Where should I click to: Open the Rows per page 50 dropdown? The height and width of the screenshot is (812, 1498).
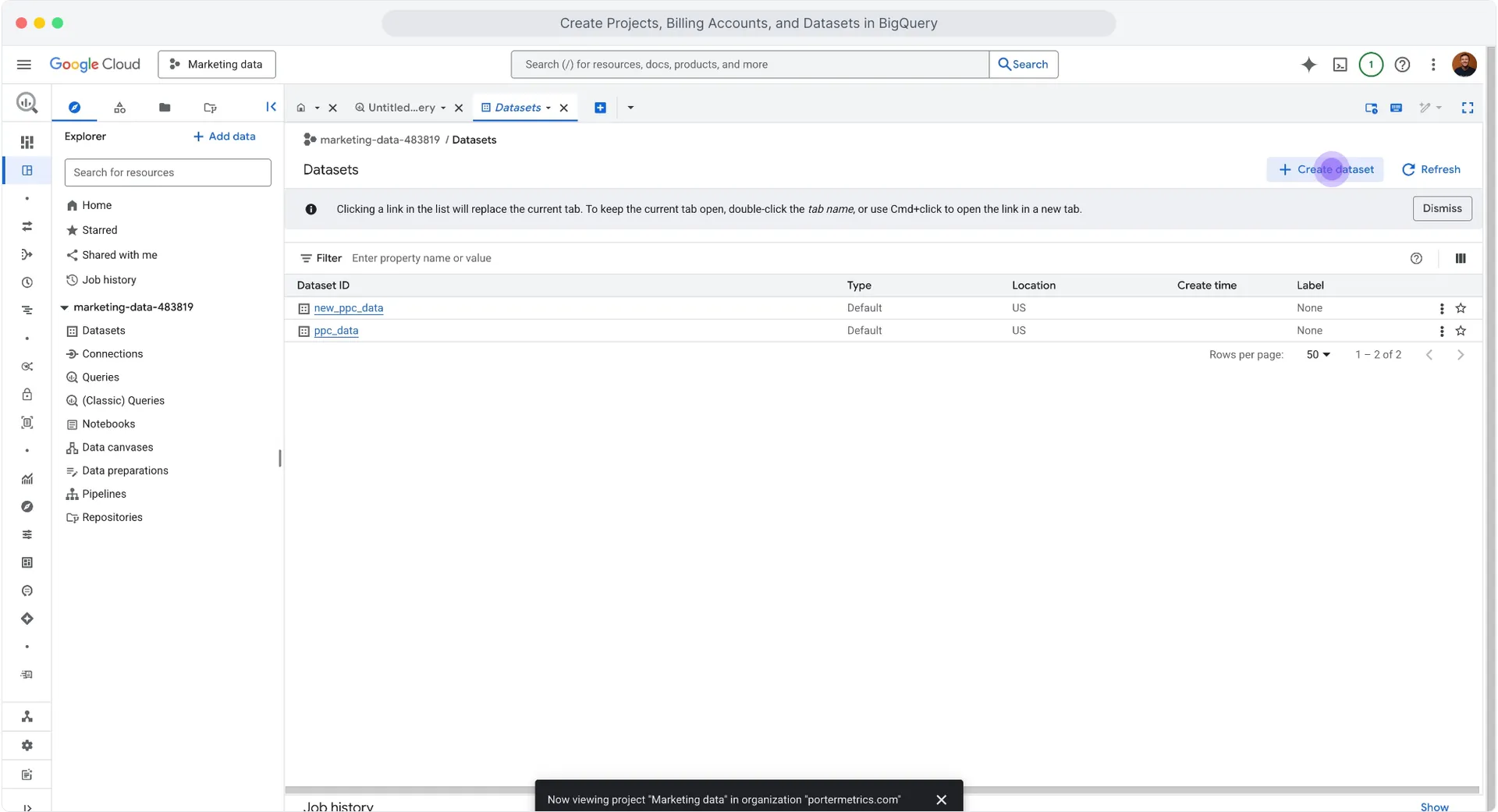(x=1317, y=354)
